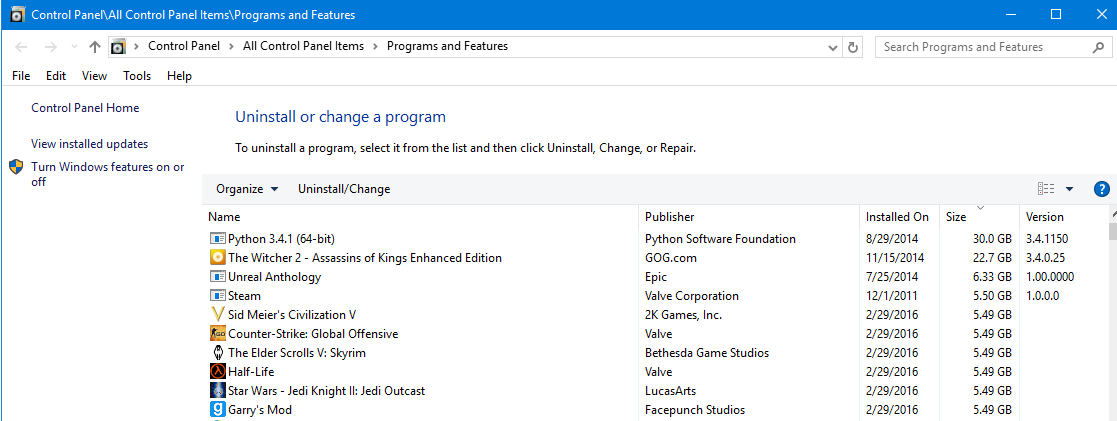The width and height of the screenshot is (1117, 421).
Task: Click the 3.4.1150 version cell
Action: [x=1046, y=239]
